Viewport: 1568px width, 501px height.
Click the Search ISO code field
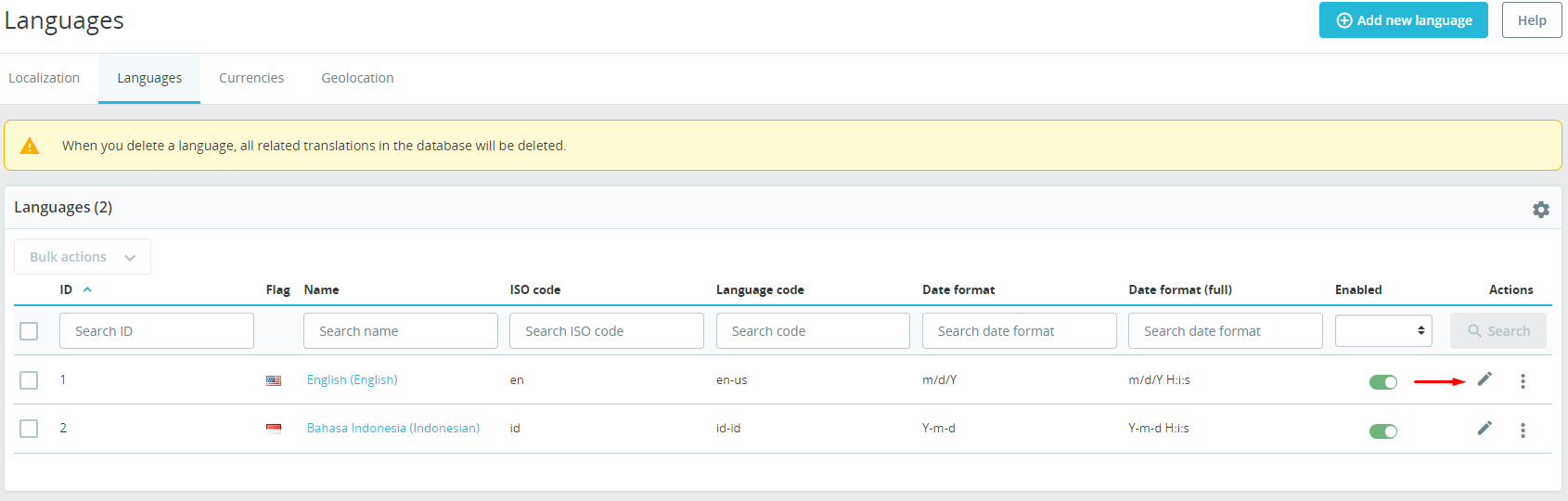click(x=606, y=331)
